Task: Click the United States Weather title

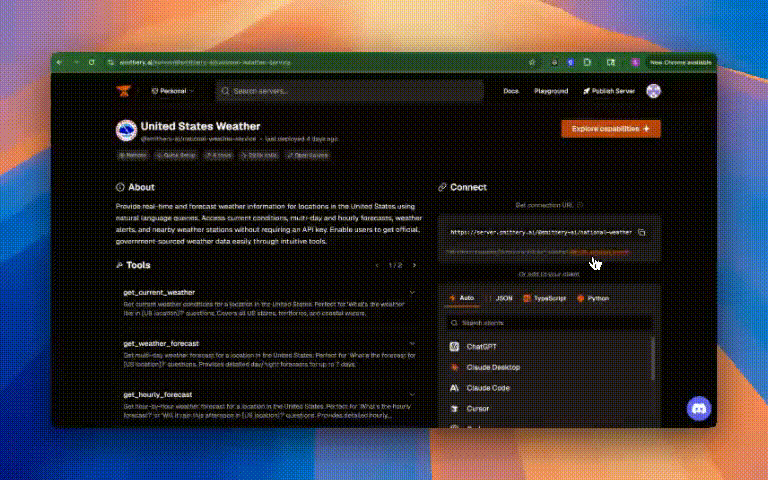Action: [x=200, y=126]
